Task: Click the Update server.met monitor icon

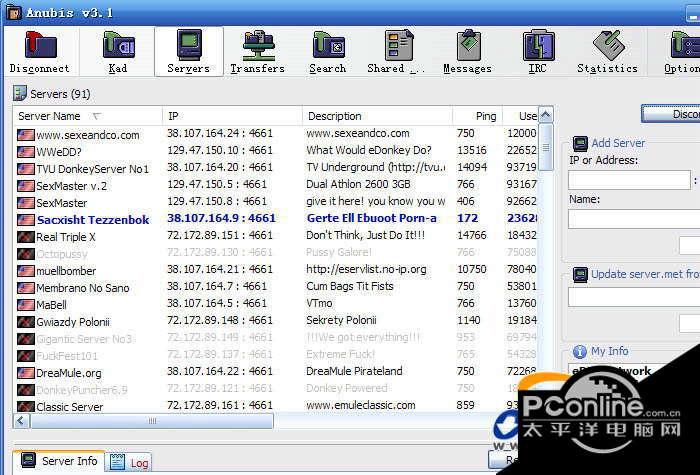Action: click(580, 275)
